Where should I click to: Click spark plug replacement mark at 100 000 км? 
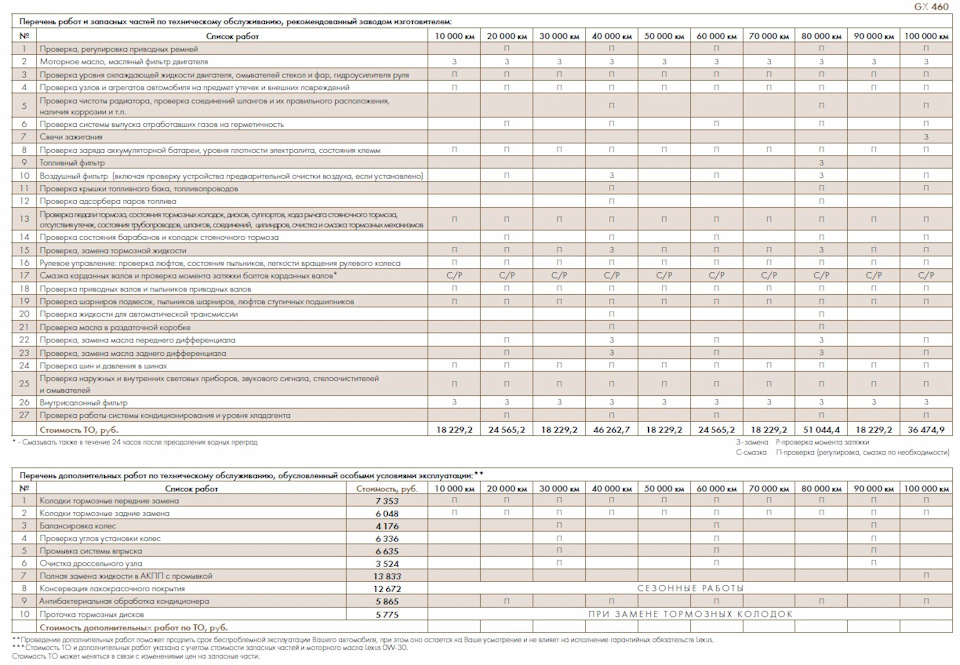926,137
